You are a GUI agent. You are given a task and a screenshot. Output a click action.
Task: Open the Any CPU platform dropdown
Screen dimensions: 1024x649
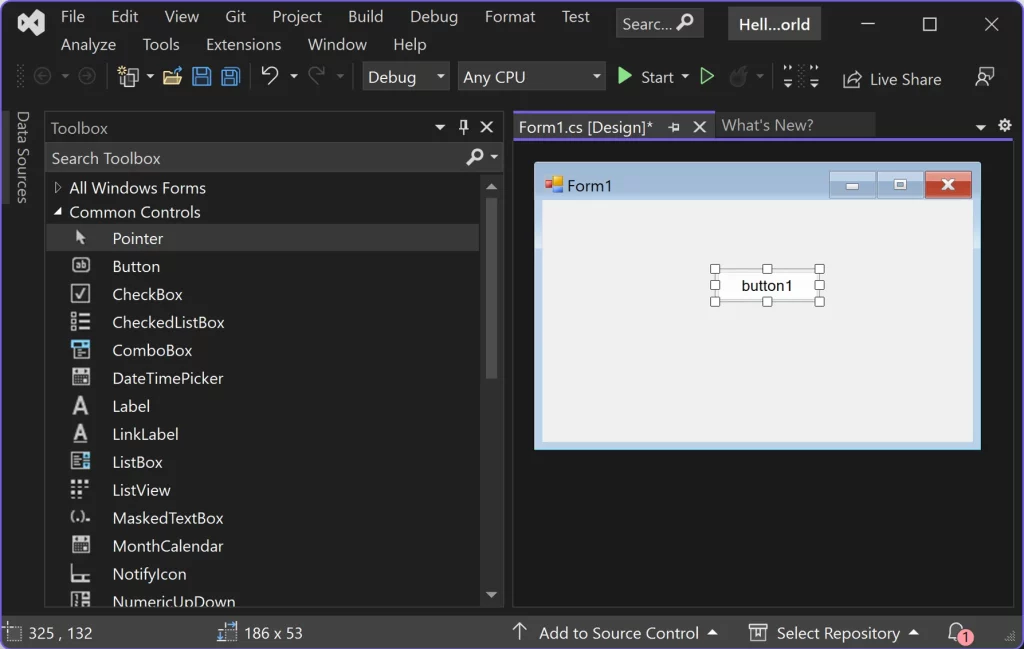click(531, 77)
